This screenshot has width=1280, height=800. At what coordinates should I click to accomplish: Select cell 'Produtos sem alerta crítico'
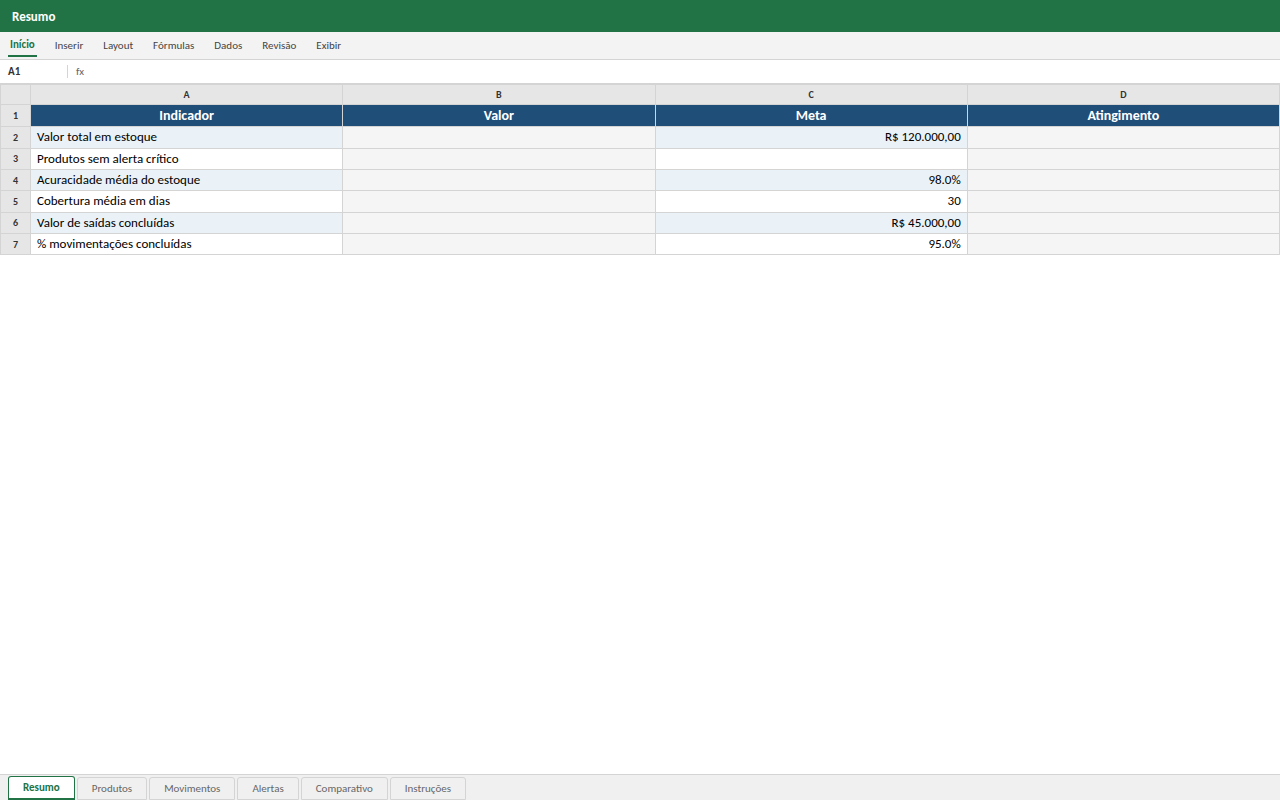click(x=187, y=159)
